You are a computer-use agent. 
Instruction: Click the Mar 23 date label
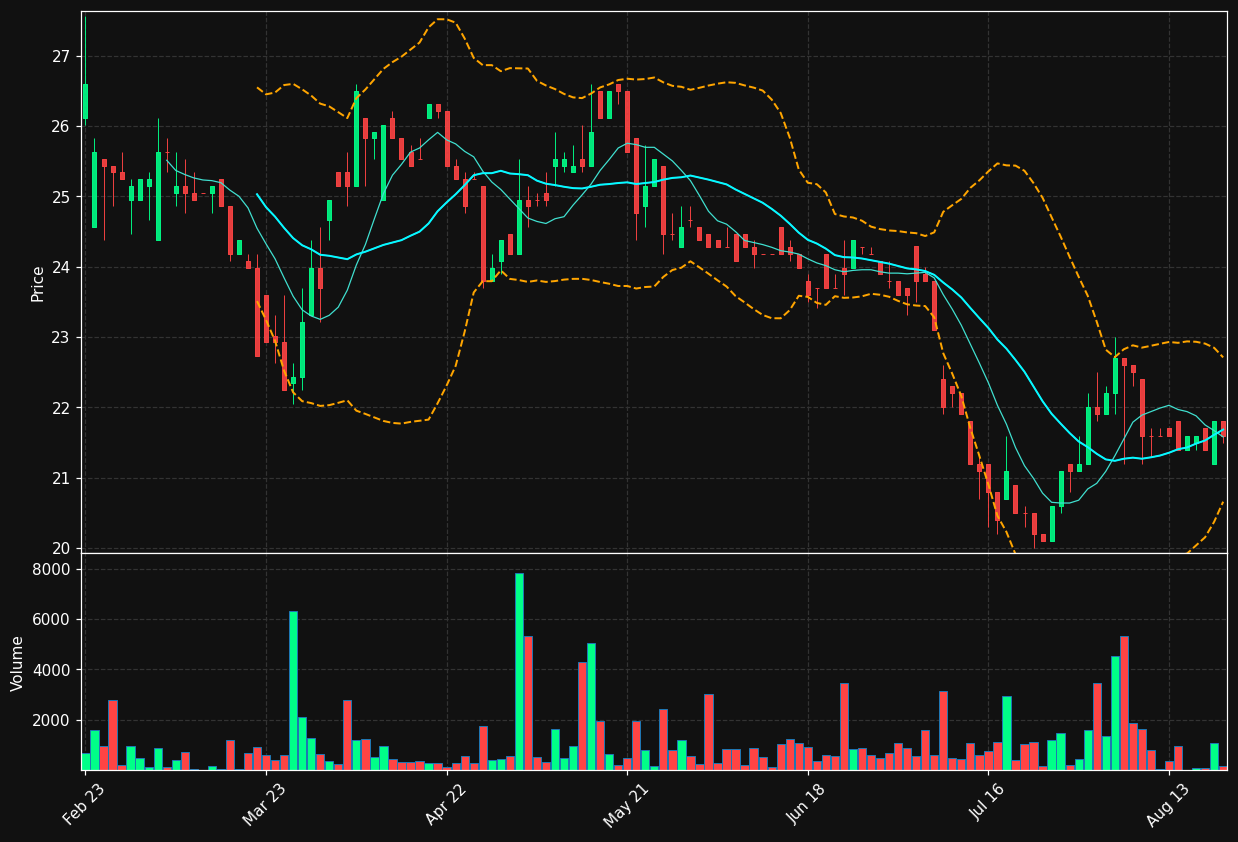click(x=265, y=803)
